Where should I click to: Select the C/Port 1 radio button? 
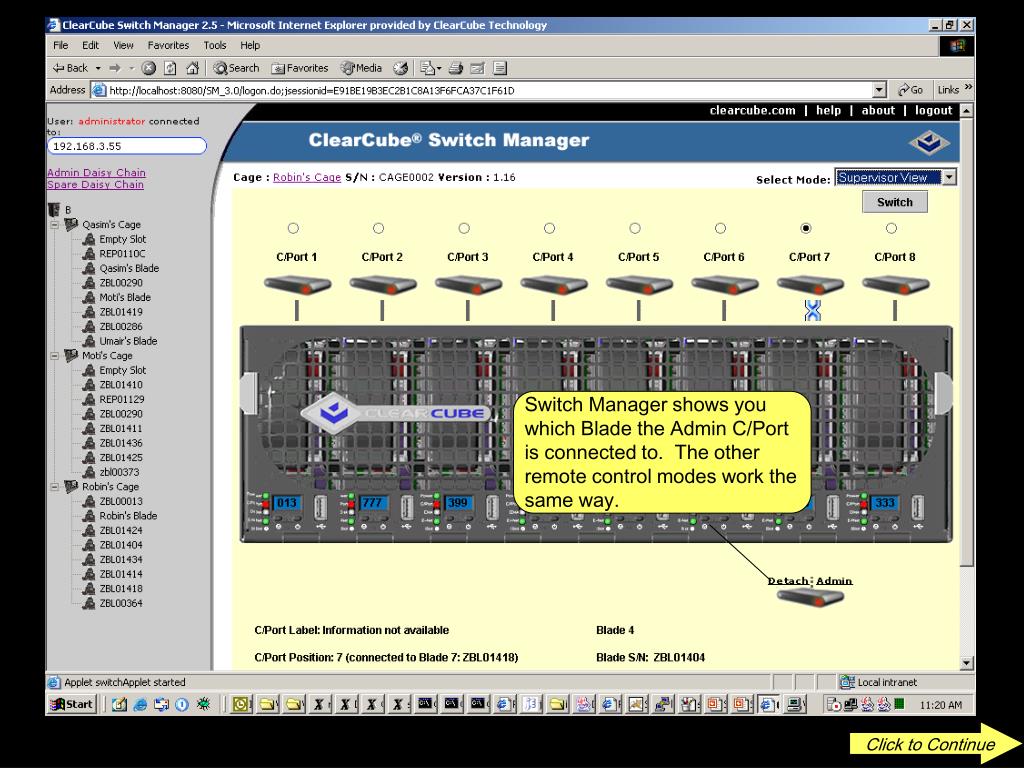pyautogui.click(x=293, y=228)
